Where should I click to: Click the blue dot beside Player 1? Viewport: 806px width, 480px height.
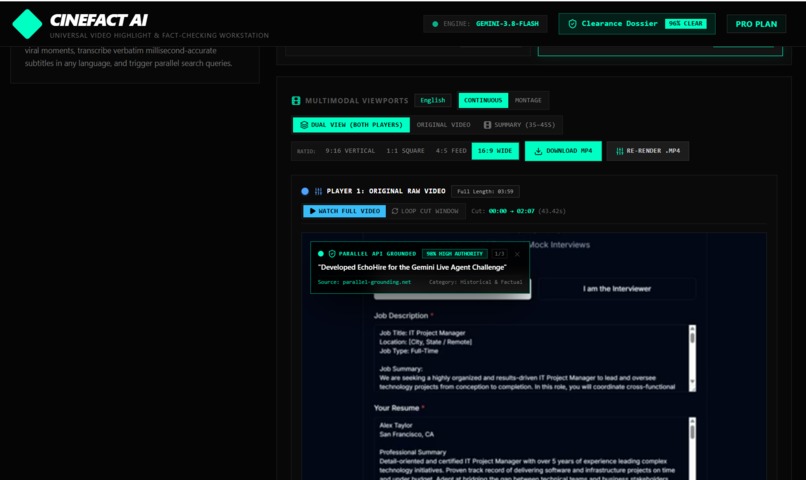tap(305, 191)
